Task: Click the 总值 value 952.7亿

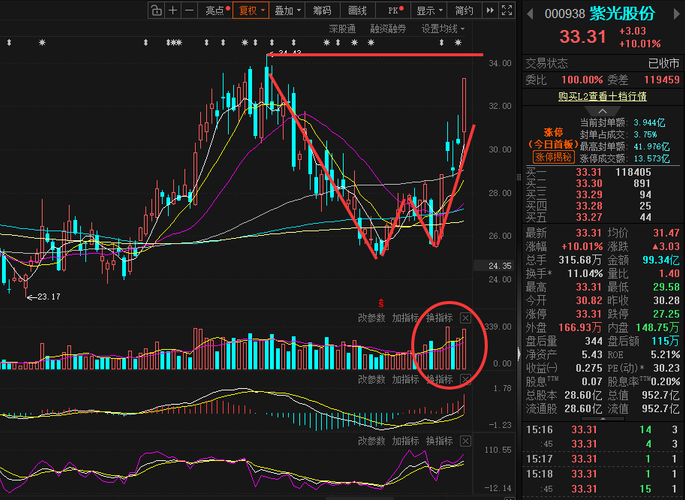Action: [x=661, y=396]
